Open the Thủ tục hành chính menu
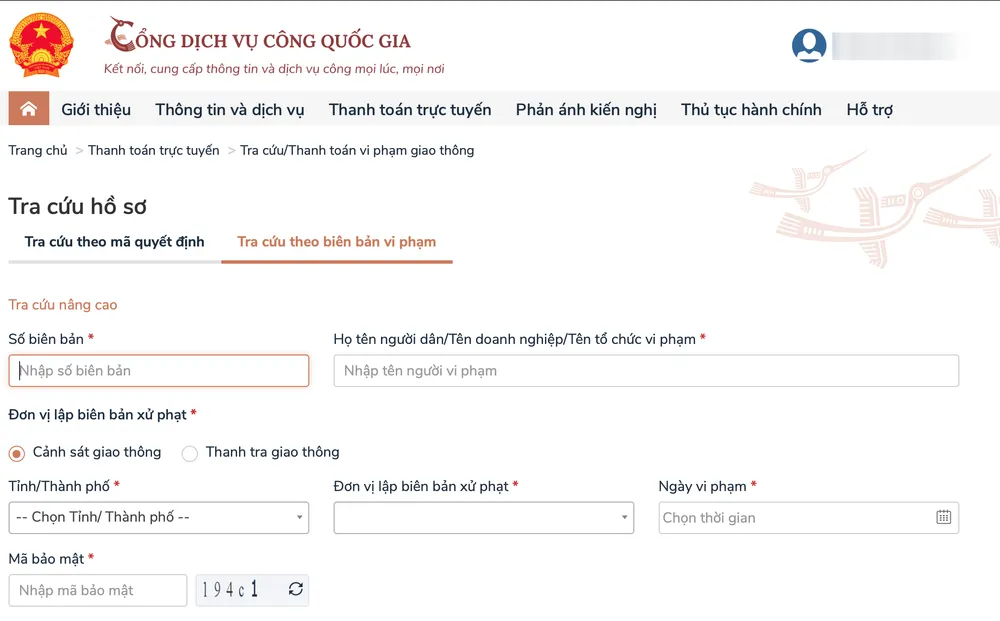 (751, 110)
